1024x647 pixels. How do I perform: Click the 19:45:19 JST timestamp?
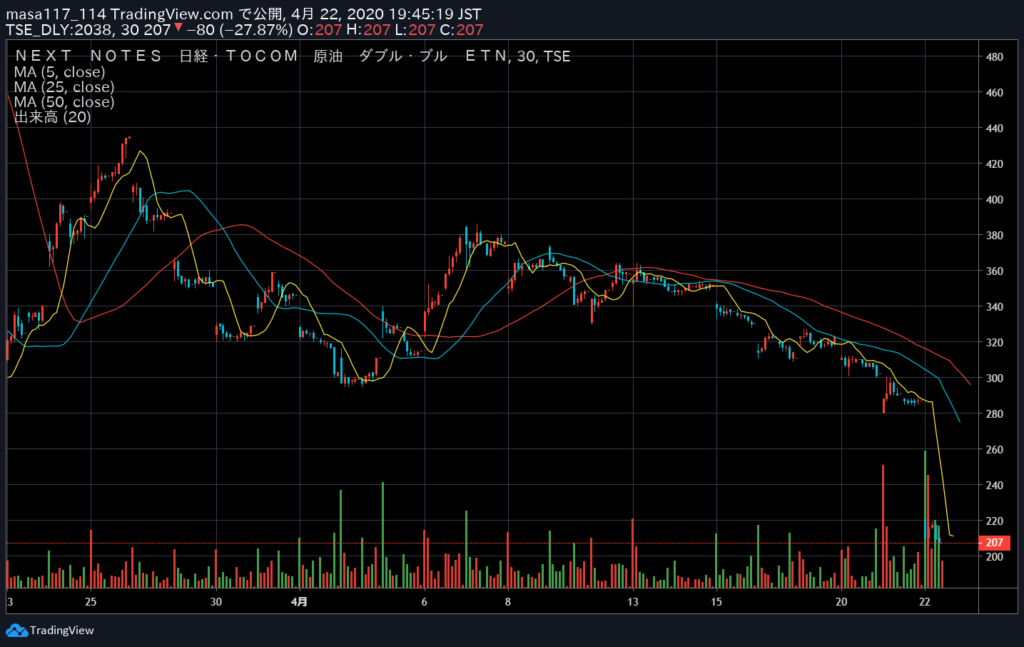point(435,14)
